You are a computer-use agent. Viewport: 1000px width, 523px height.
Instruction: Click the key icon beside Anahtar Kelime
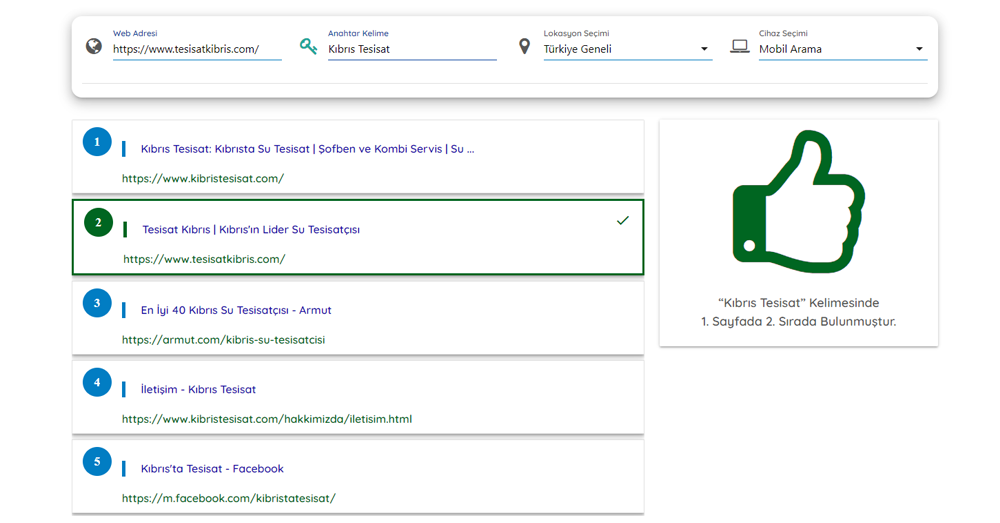tap(309, 46)
